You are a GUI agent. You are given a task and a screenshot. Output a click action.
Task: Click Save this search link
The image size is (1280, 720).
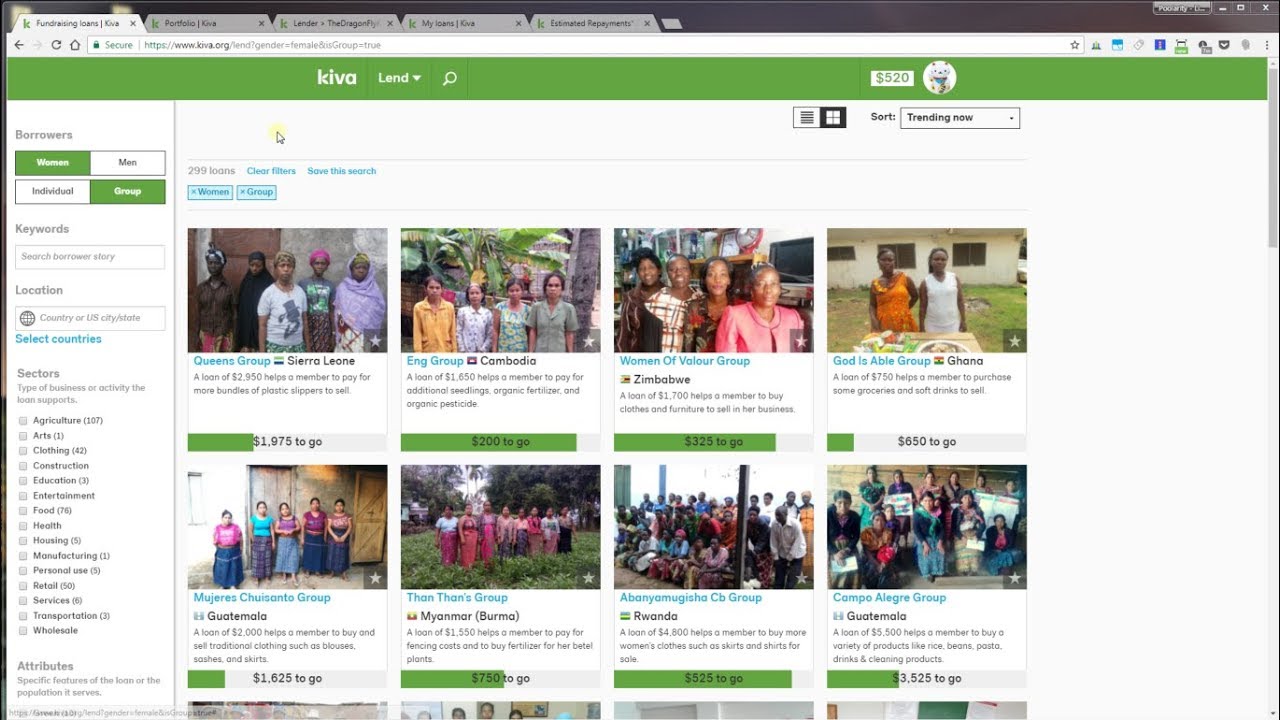(x=342, y=171)
